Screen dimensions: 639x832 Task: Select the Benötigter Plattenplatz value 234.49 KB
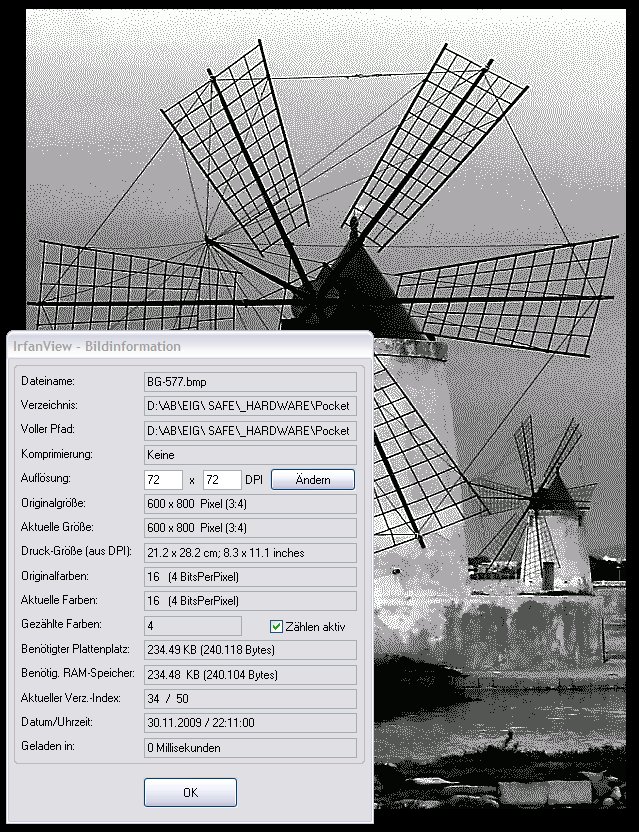point(250,650)
